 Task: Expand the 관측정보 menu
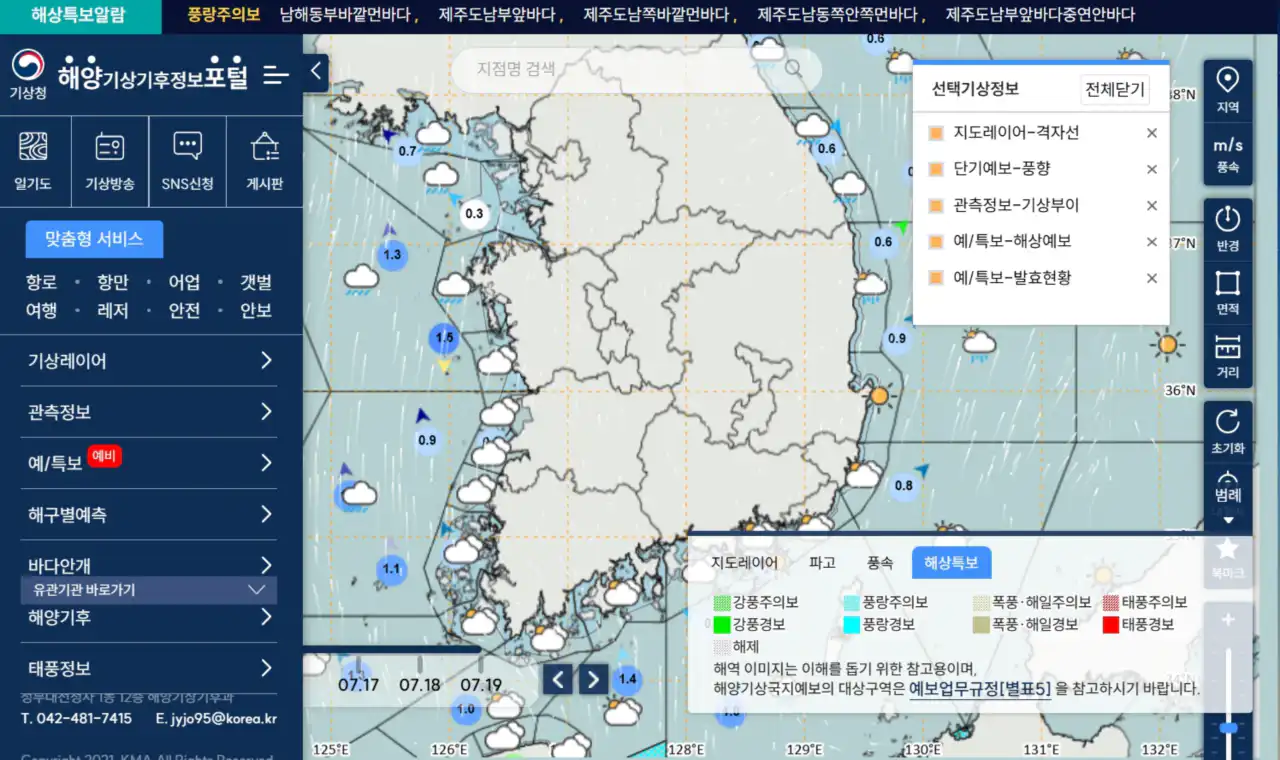coord(149,412)
